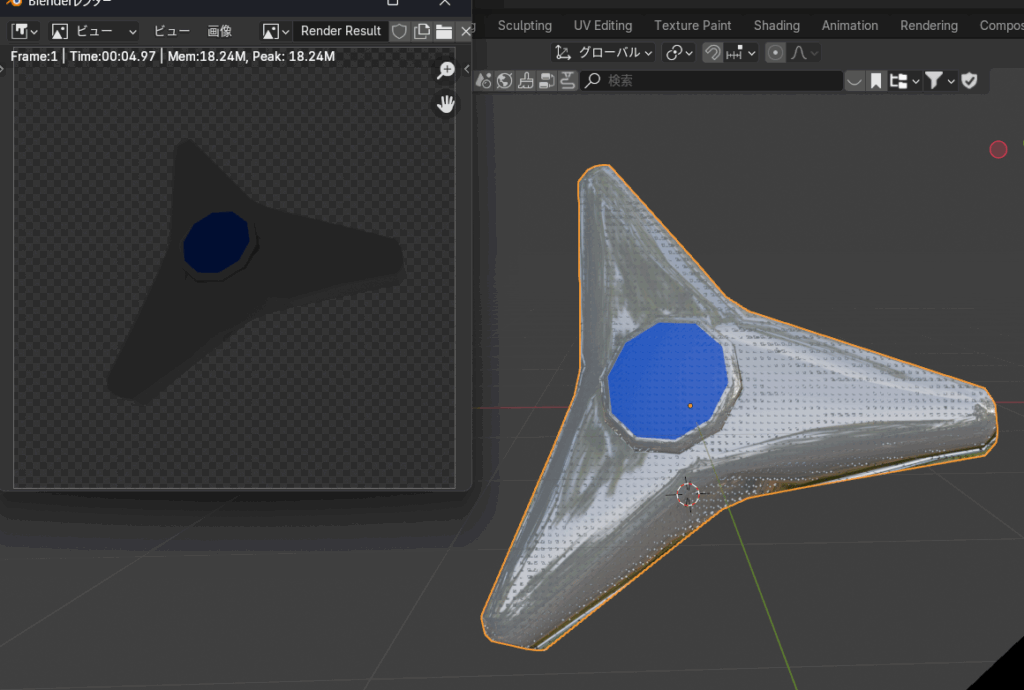1024x690 pixels.
Task: Select the pan hand icon in the render viewer
Action: point(446,103)
